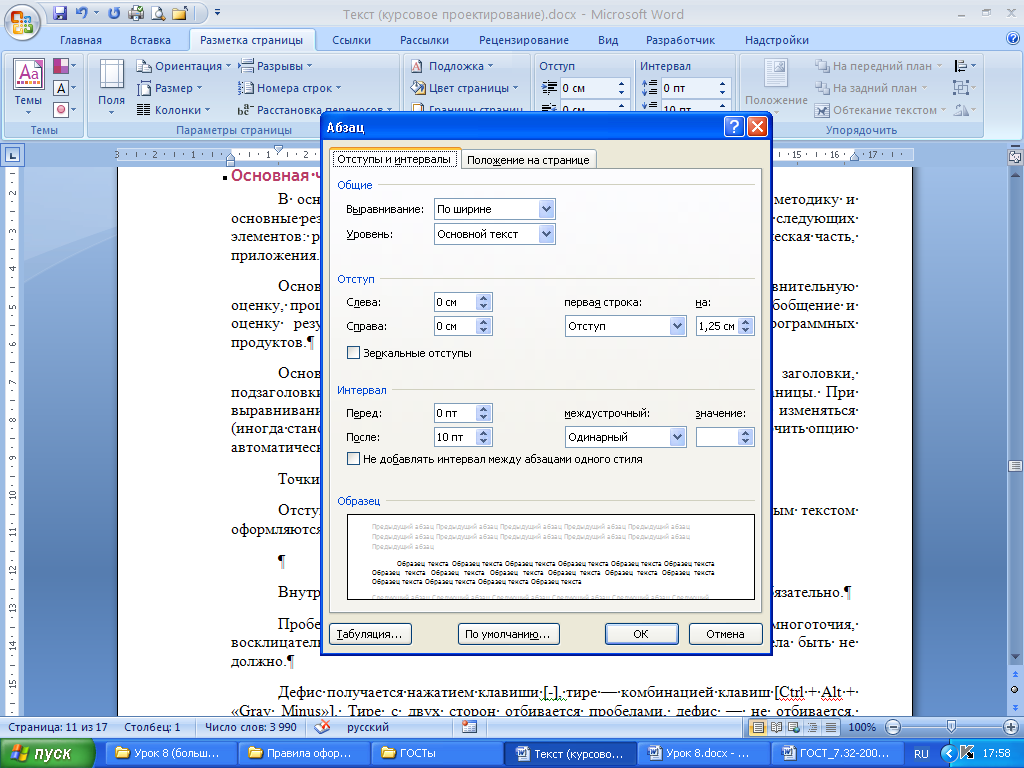Viewport: 1024px width, 768px height.
Task: Expand Размер page size menu
Action: click(x=170, y=88)
